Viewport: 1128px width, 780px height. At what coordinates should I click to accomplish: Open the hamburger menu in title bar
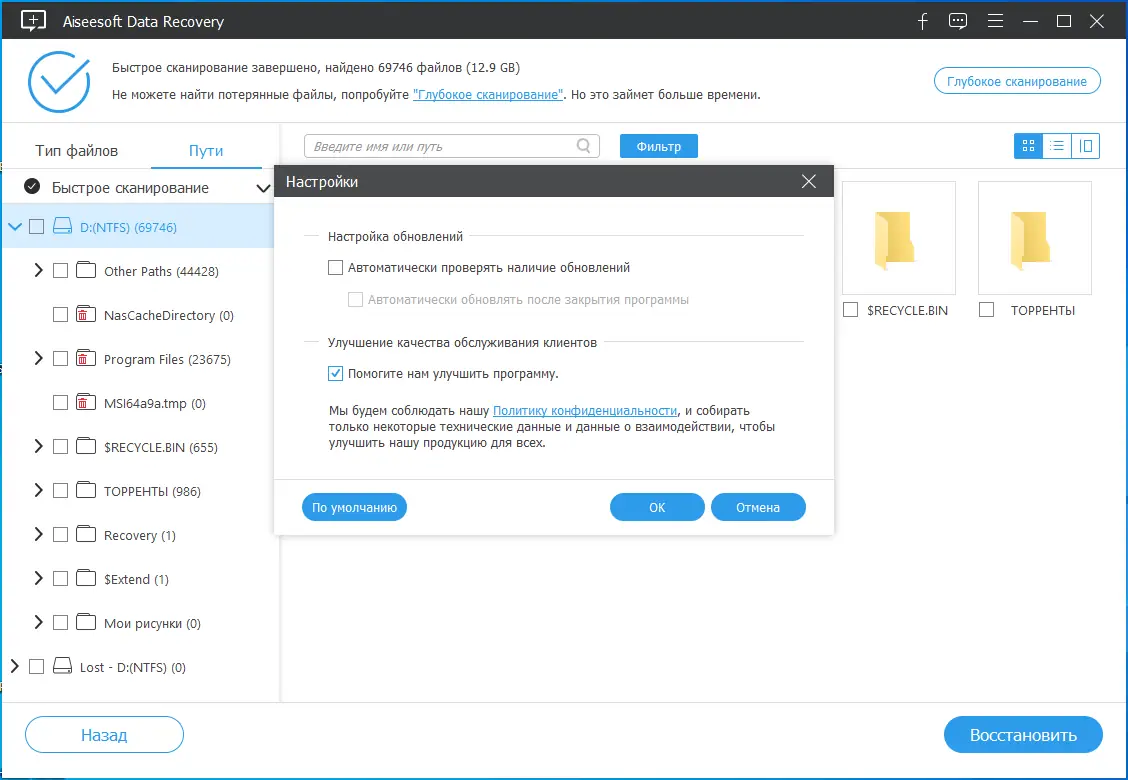995,21
